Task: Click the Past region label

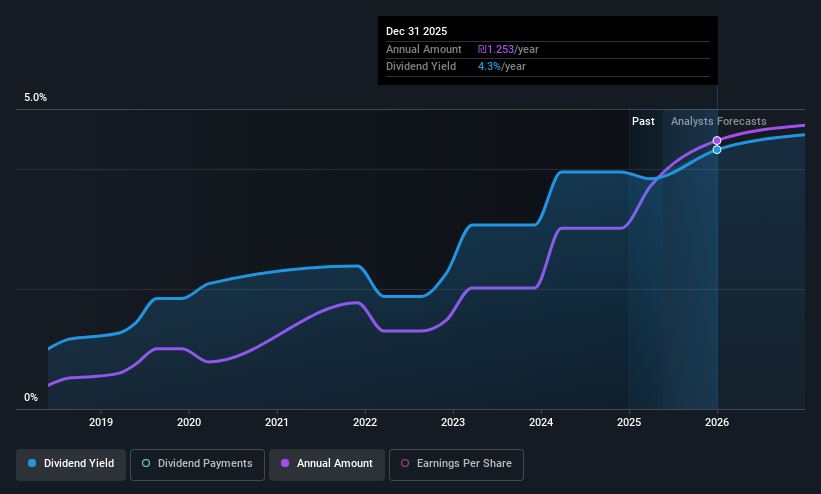Action: 643,122
